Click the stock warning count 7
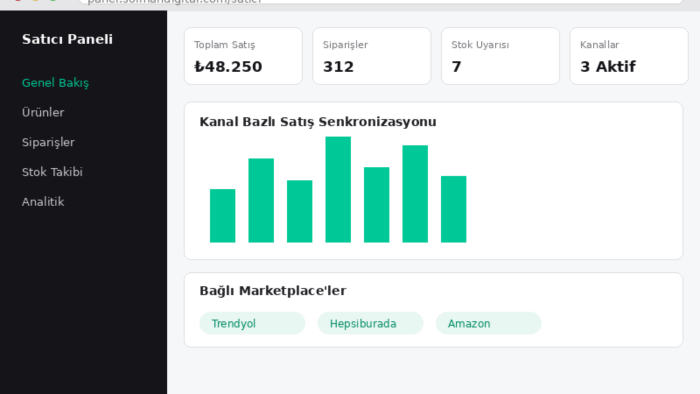Viewport: 700px width, 394px height. 456,66
